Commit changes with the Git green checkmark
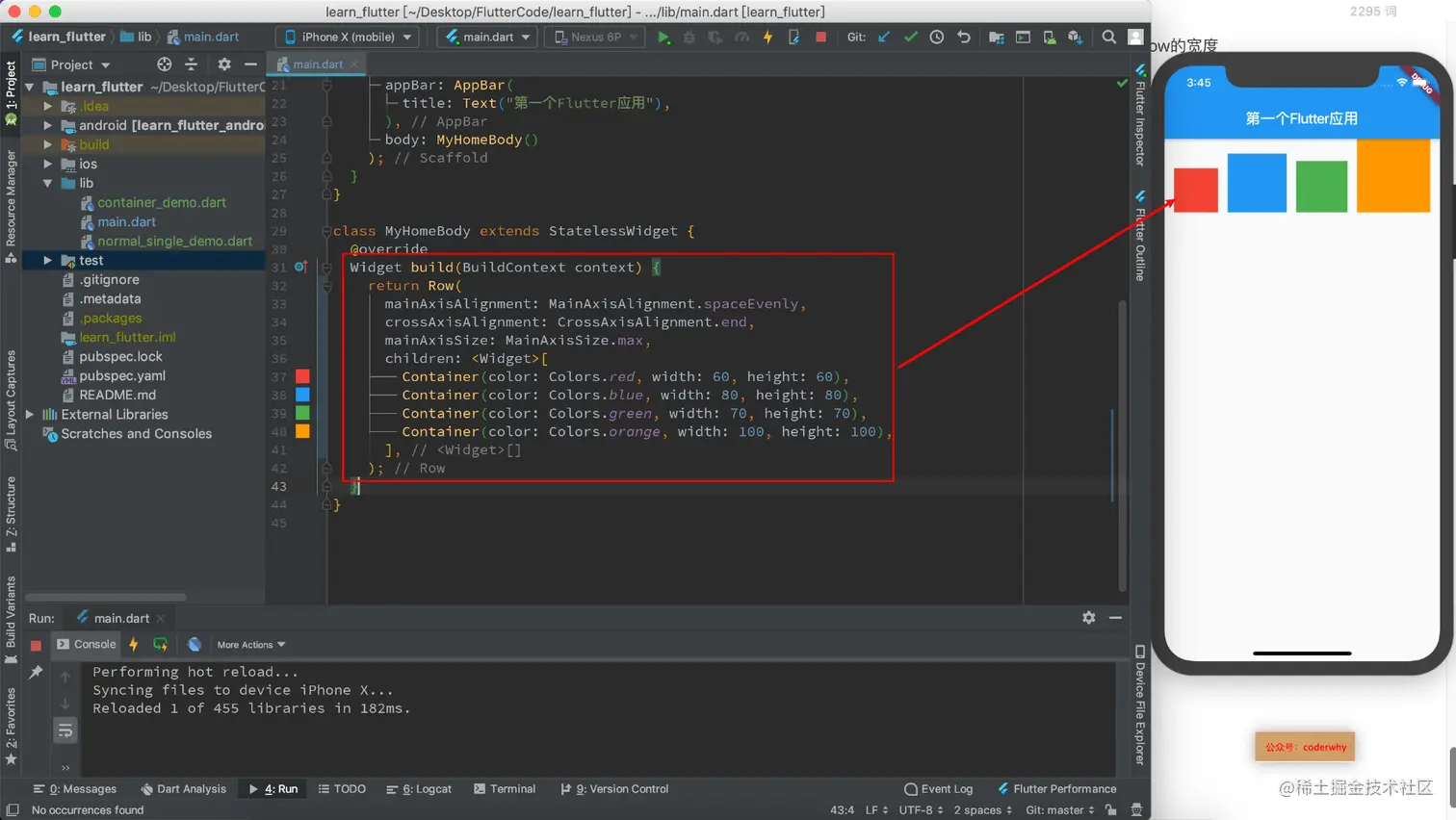The image size is (1456, 820). point(910,38)
